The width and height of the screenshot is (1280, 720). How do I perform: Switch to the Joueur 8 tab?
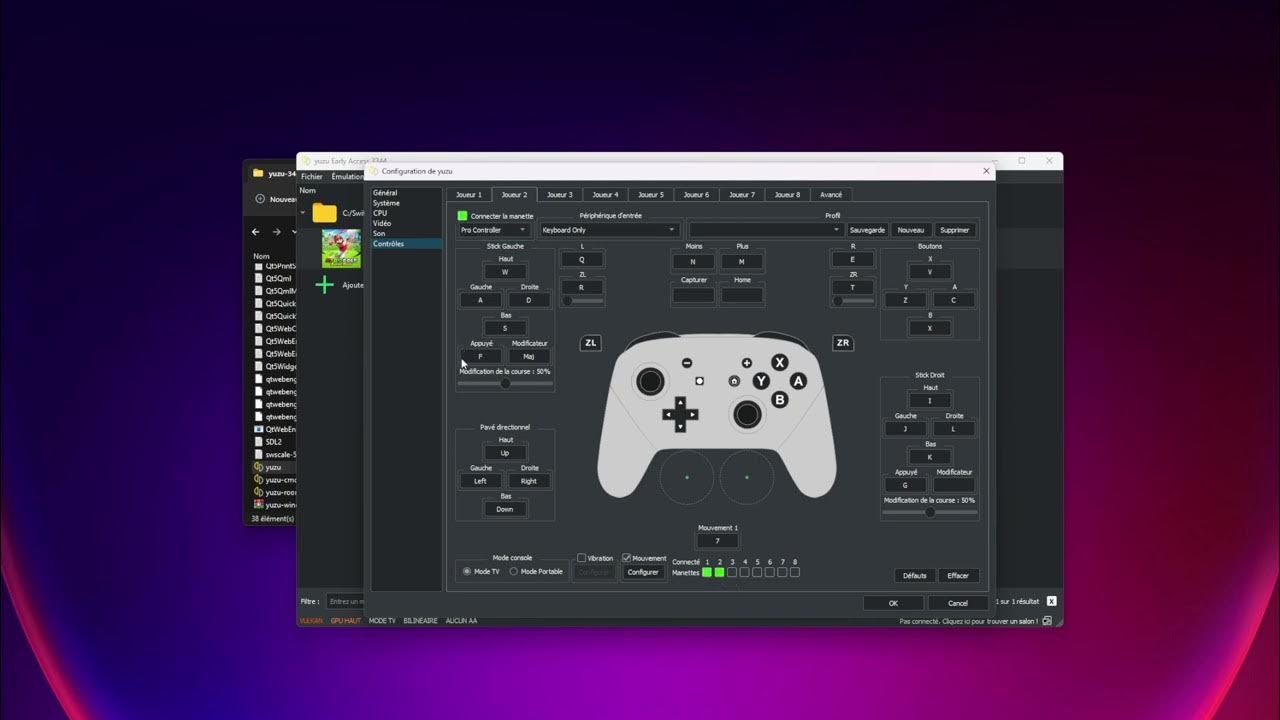pyautogui.click(x=787, y=195)
